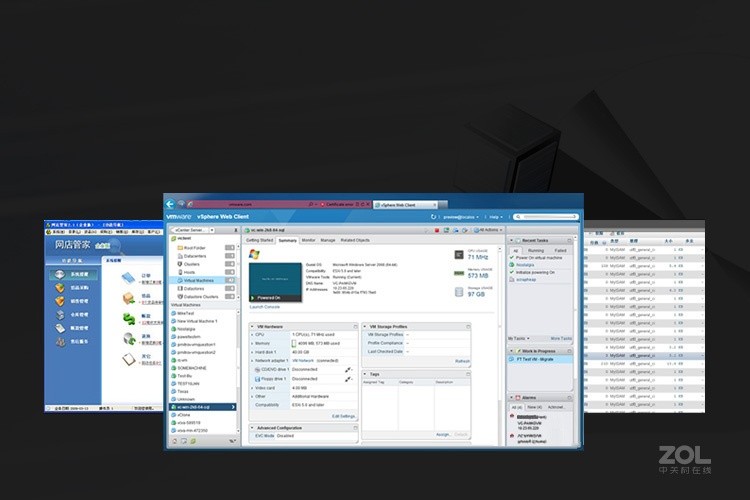This screenshot has width=750, height=500.
Task: Click the Assign link in Tags panel
Action: pos(442,434)
